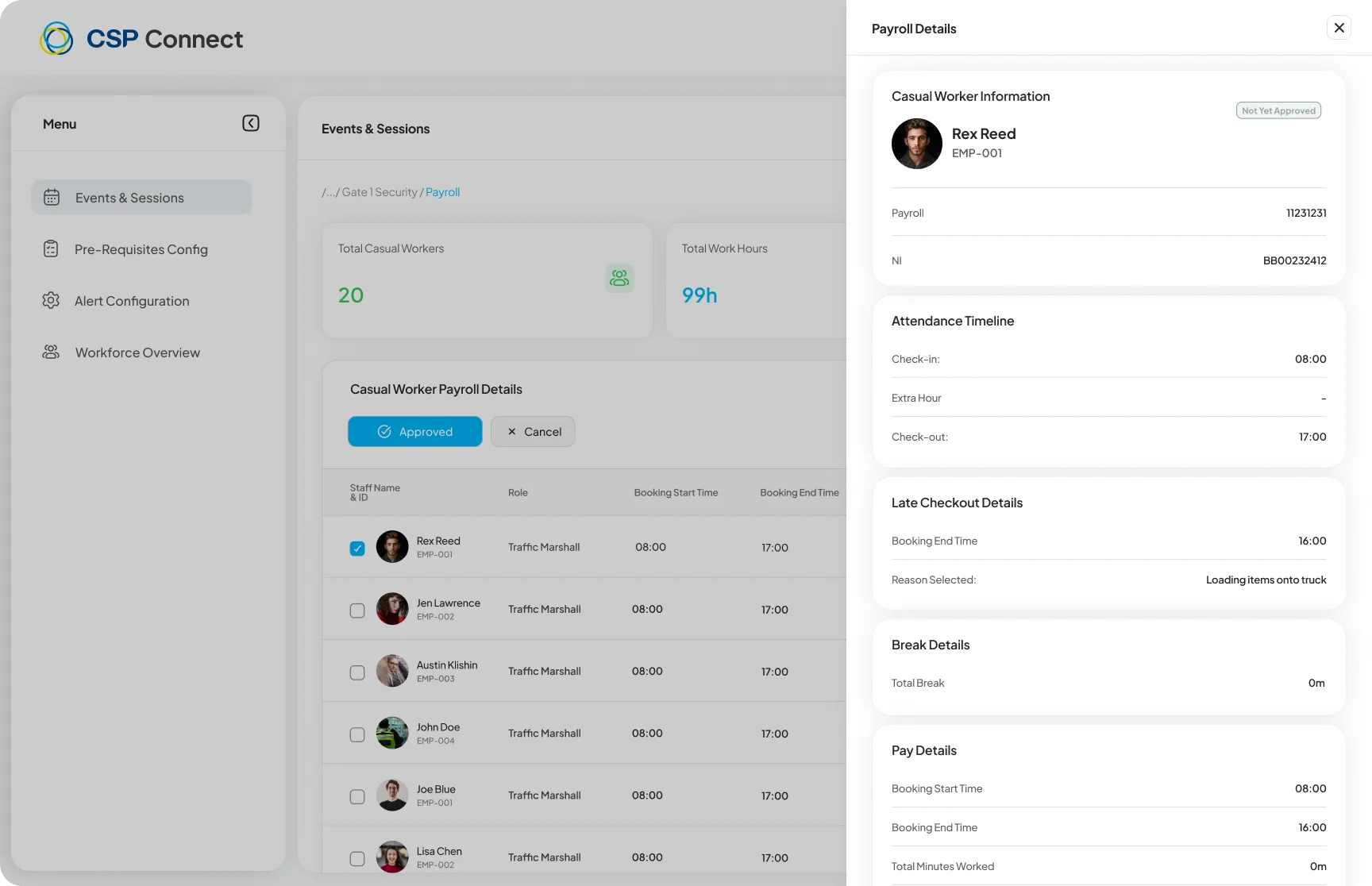Screen dimensions: 1372x886
Task: Click Rex Reed's avatar in the table row
Action: (392, 547)
